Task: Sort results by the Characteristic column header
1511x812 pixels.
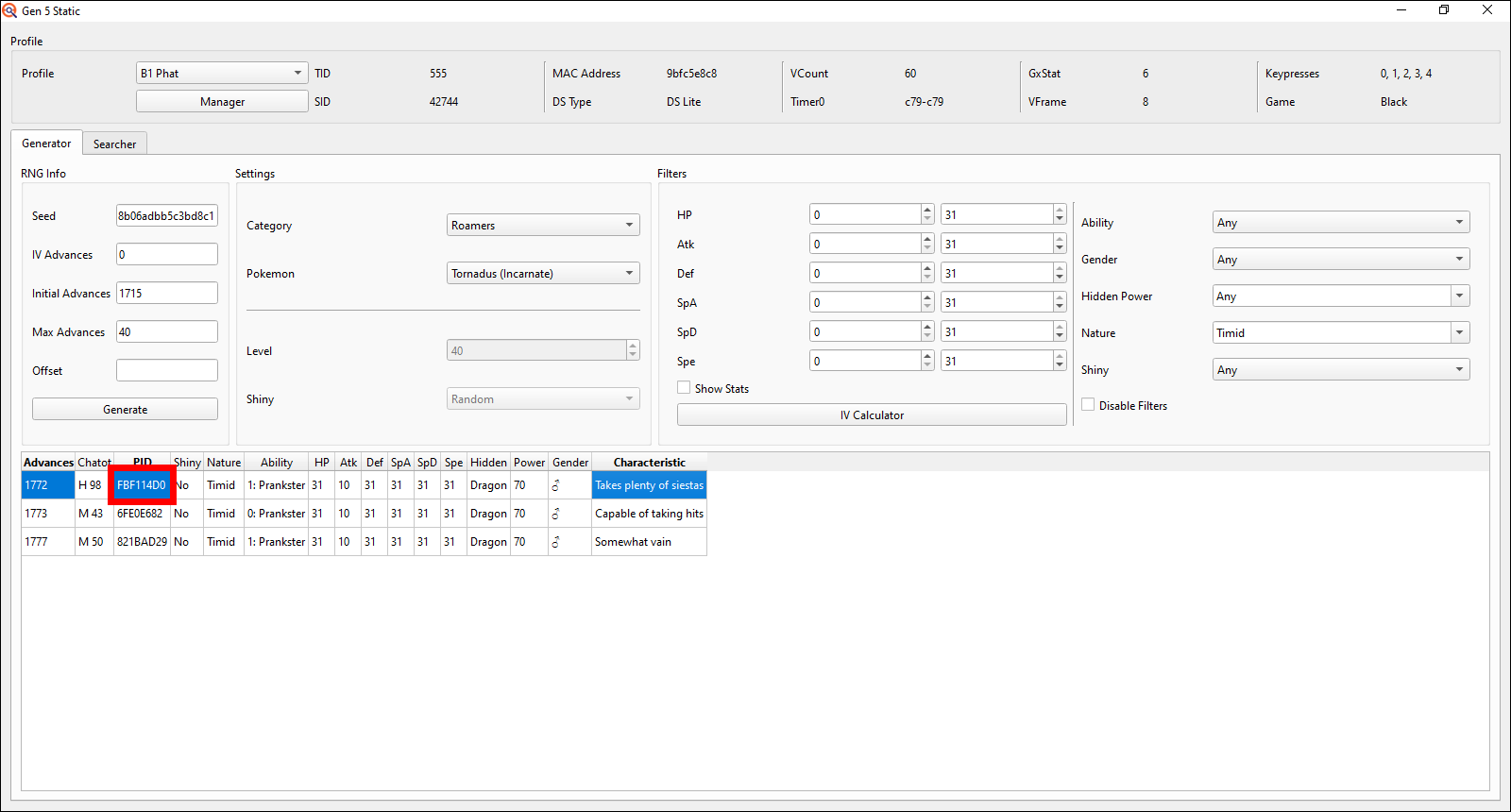Action: 649,462
